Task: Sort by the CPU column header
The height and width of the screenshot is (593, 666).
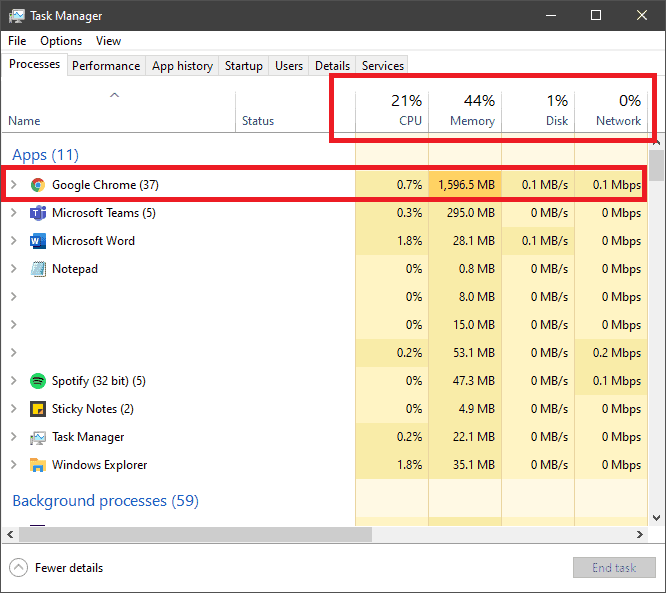Action: click(x=392, y=111)
